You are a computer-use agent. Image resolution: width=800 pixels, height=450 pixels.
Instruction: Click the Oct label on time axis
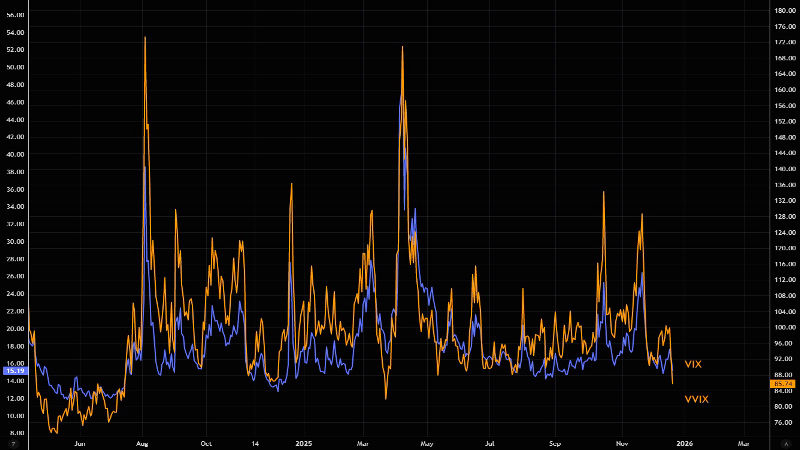(205, 441)
